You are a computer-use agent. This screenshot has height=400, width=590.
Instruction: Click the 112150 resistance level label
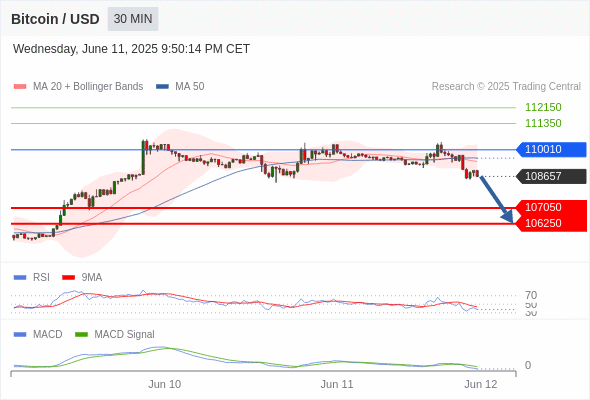coord(543,107)
